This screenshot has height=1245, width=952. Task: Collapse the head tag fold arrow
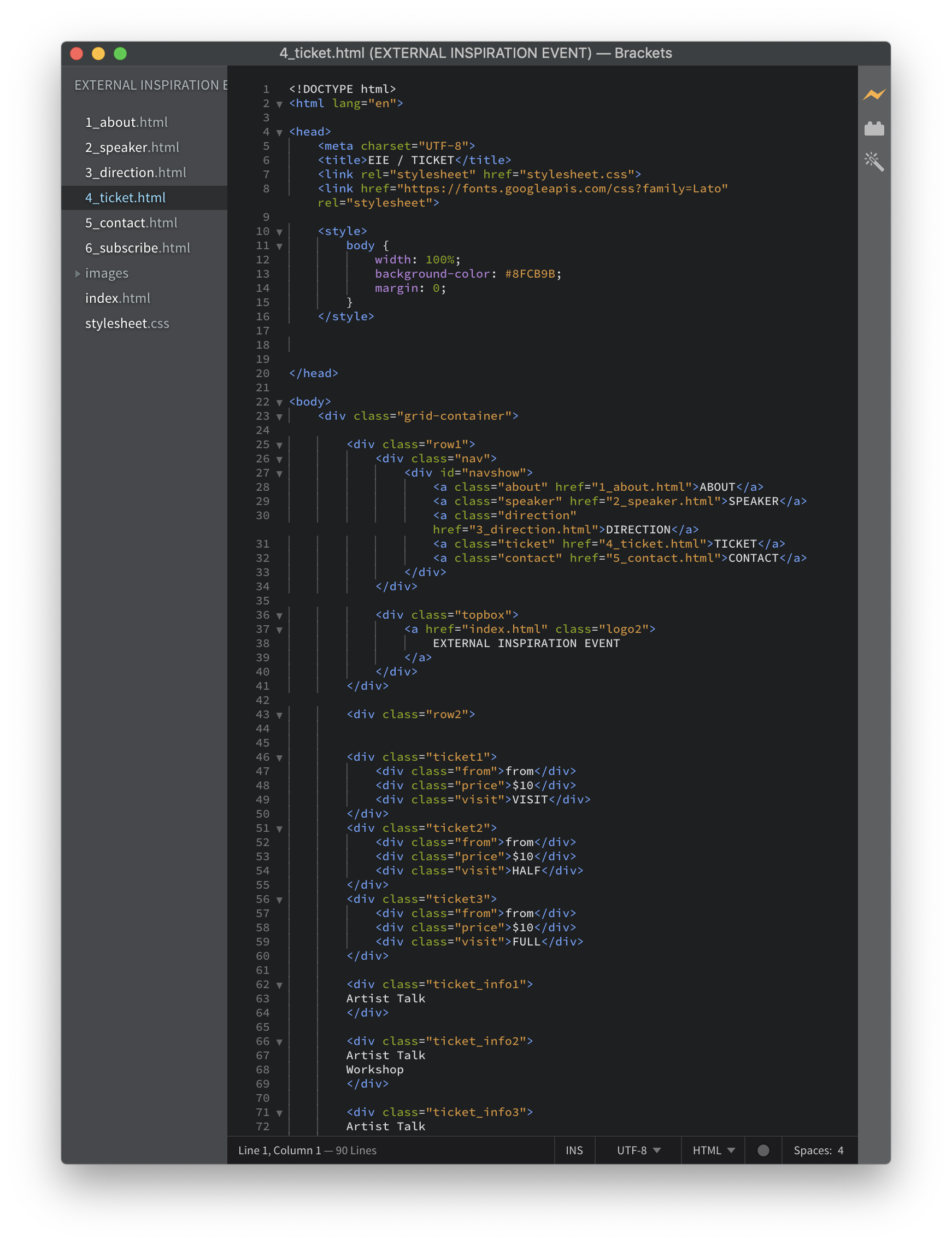[279, 133]
